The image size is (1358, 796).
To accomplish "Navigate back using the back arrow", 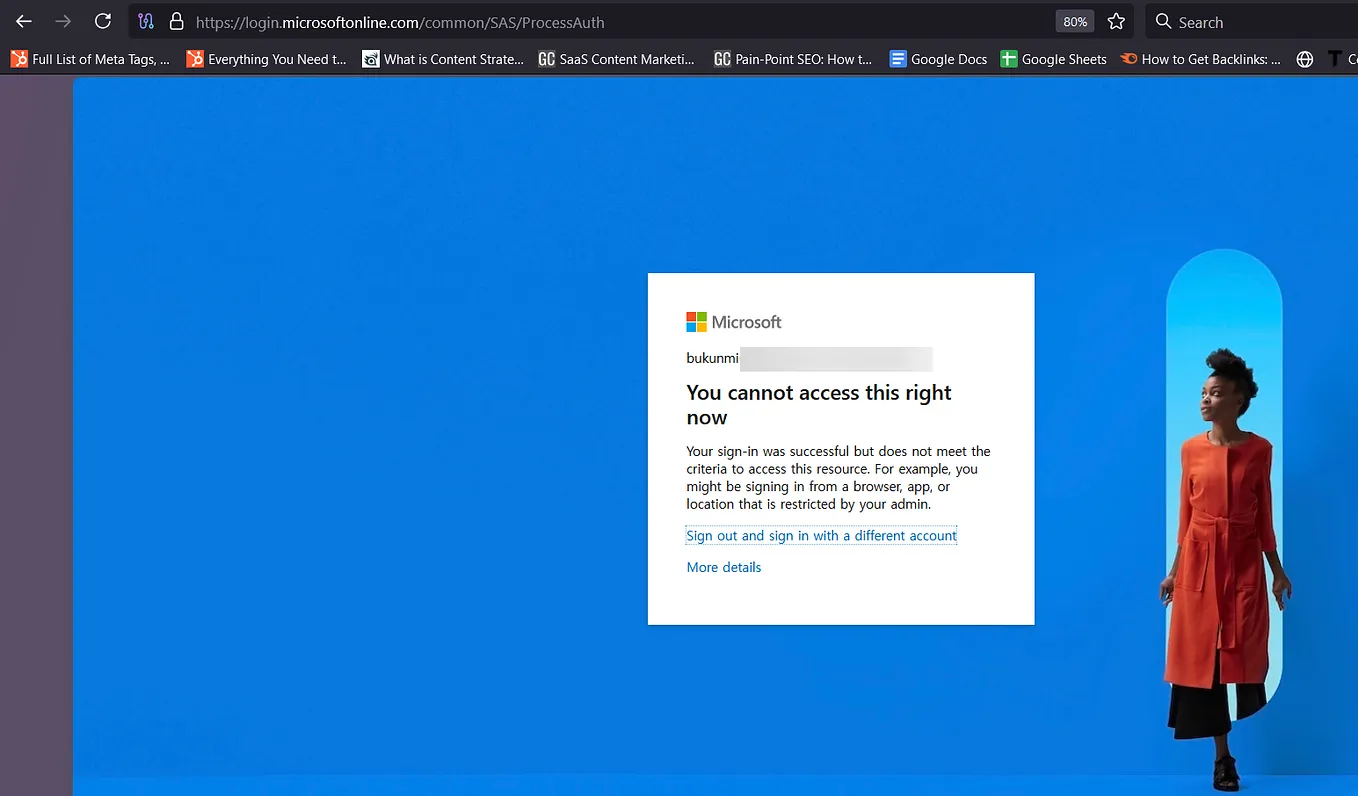I will point(22,21).
